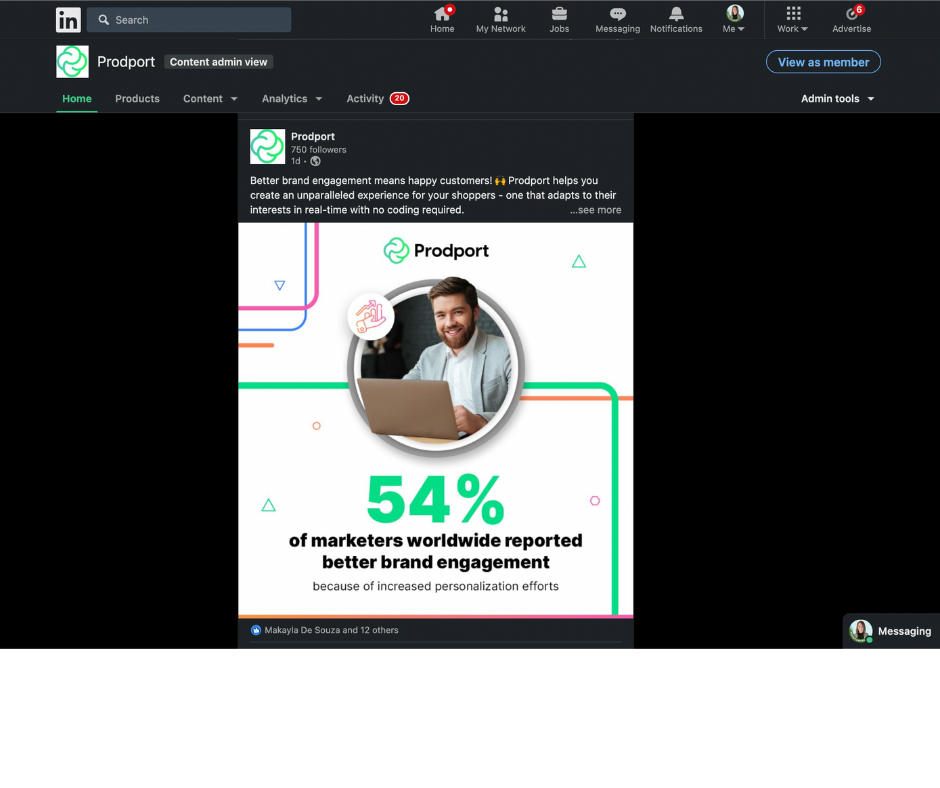This screenshot has height=788, width=940.
Task: Switch to the Products tab
Action: point(137,98)
